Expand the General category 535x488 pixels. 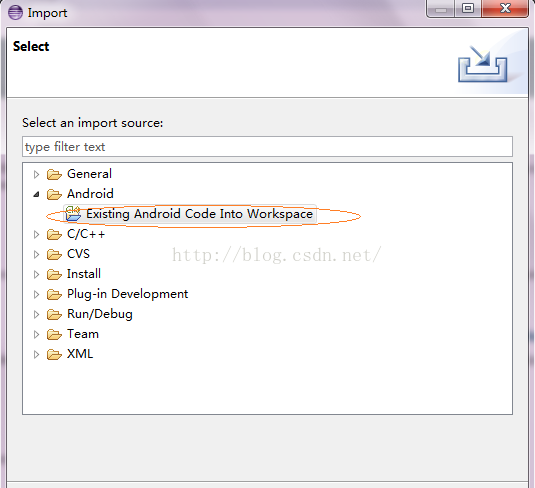point(36,174)
